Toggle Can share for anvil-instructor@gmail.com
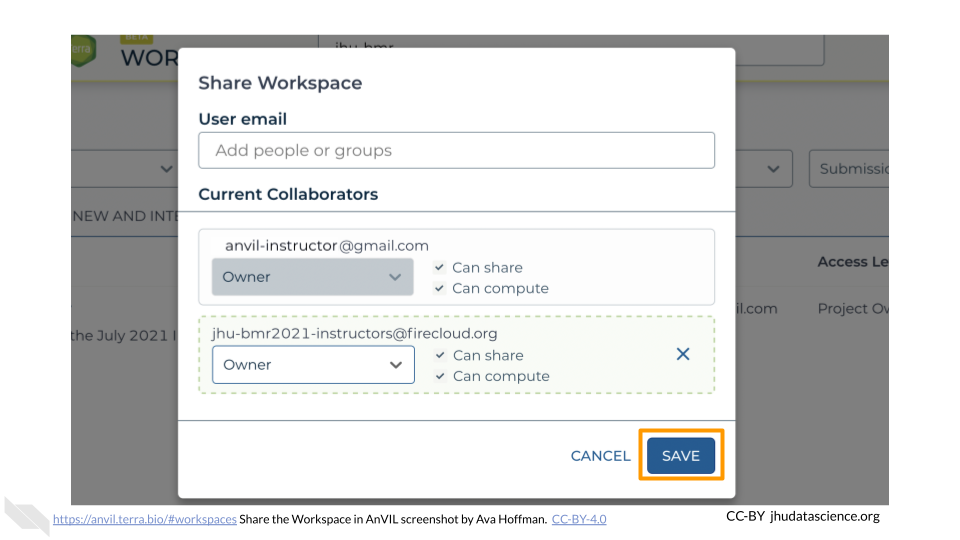The image size is (960, 540). tap(439, 268)
